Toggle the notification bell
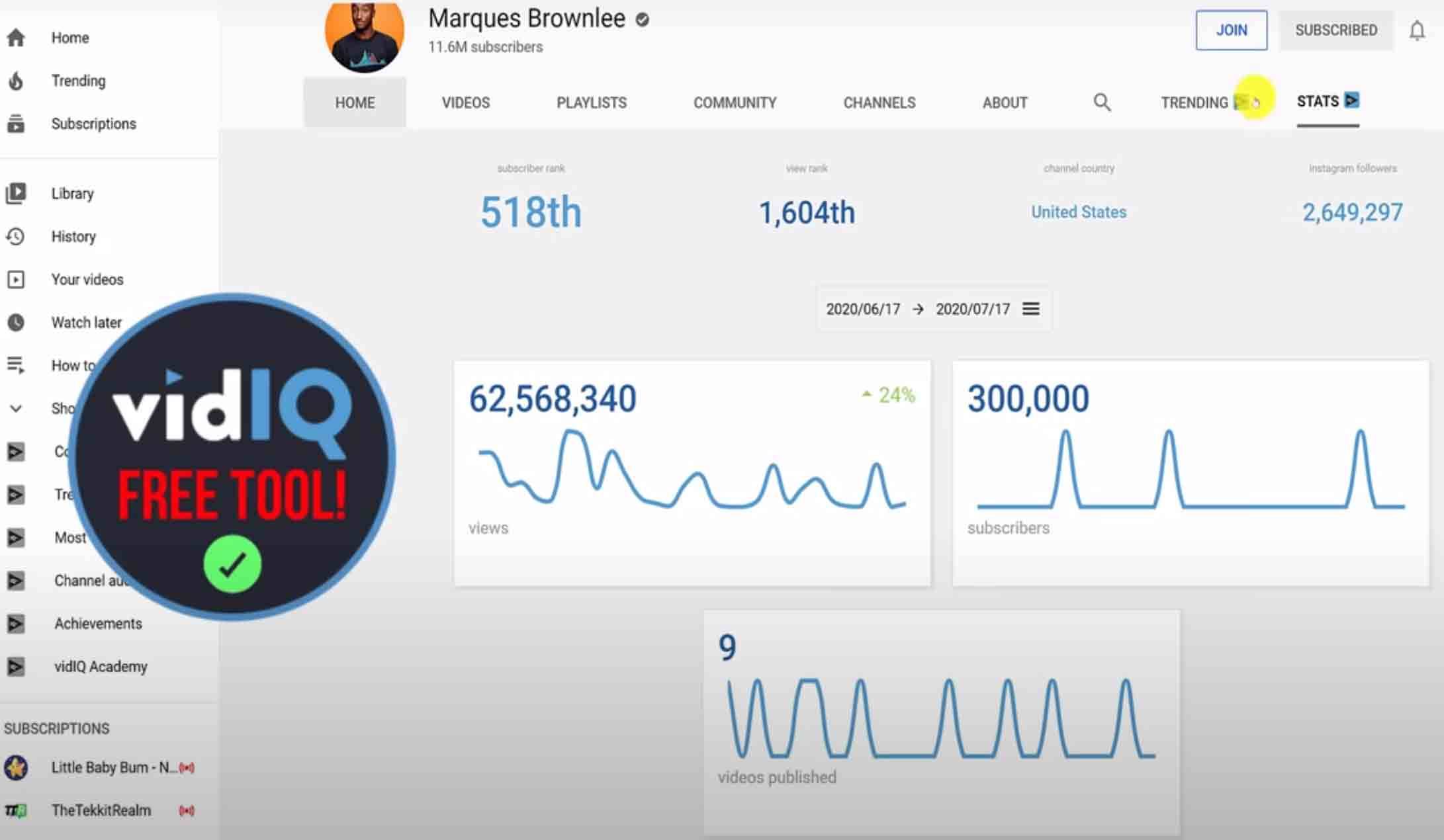The image size is (1444, 840). (1416, 30)
